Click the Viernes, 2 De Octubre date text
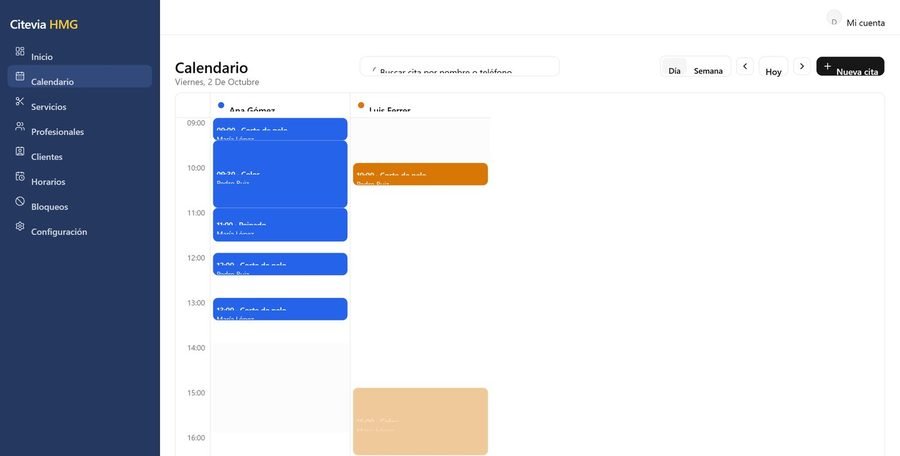900x456 pixels. pyautogui.click(x=217, y=82)
